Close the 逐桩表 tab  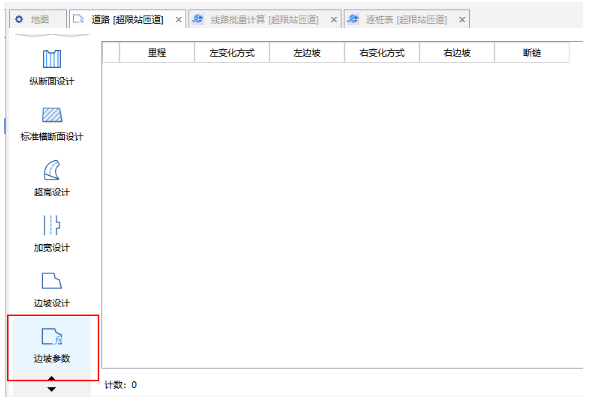pyautogui.click(x=462, y=20)
